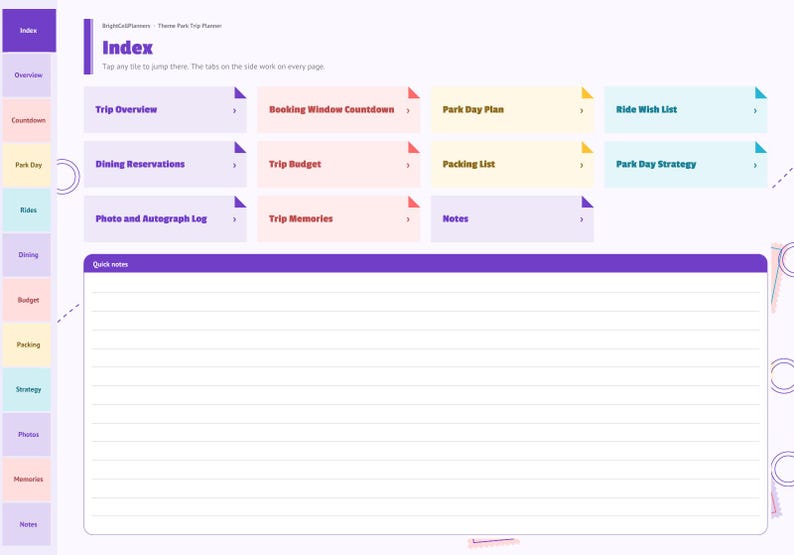Select the Notes side tab

click(27, 524)
